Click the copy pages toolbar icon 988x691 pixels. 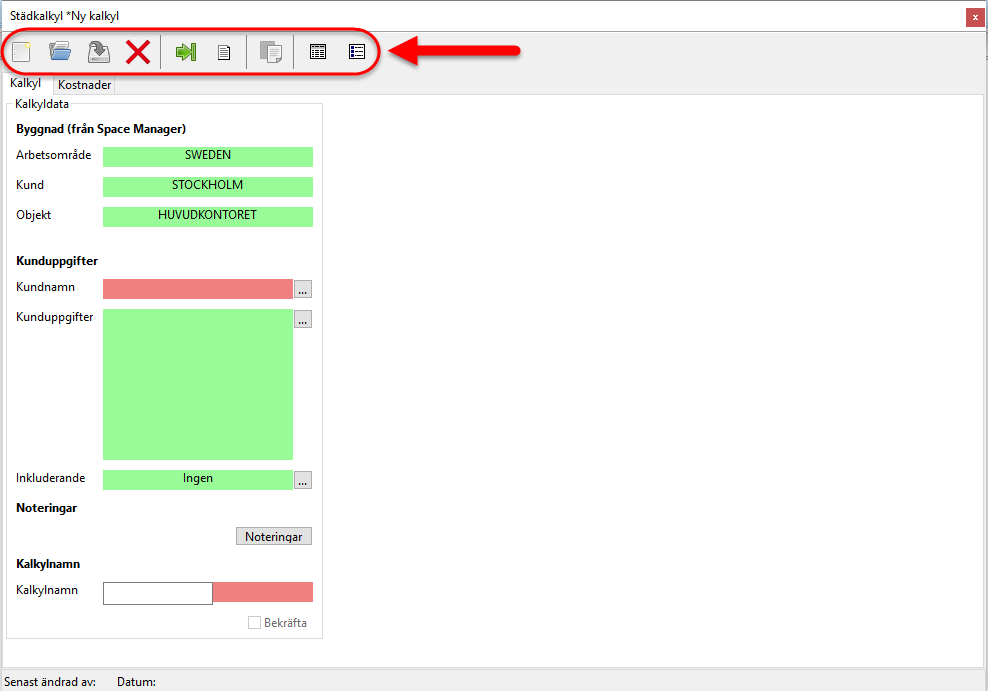click(271, 52)
